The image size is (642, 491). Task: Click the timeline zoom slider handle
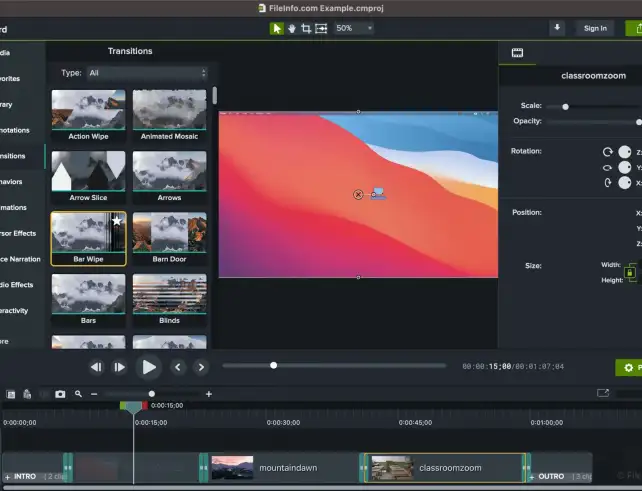coord(152,394)
